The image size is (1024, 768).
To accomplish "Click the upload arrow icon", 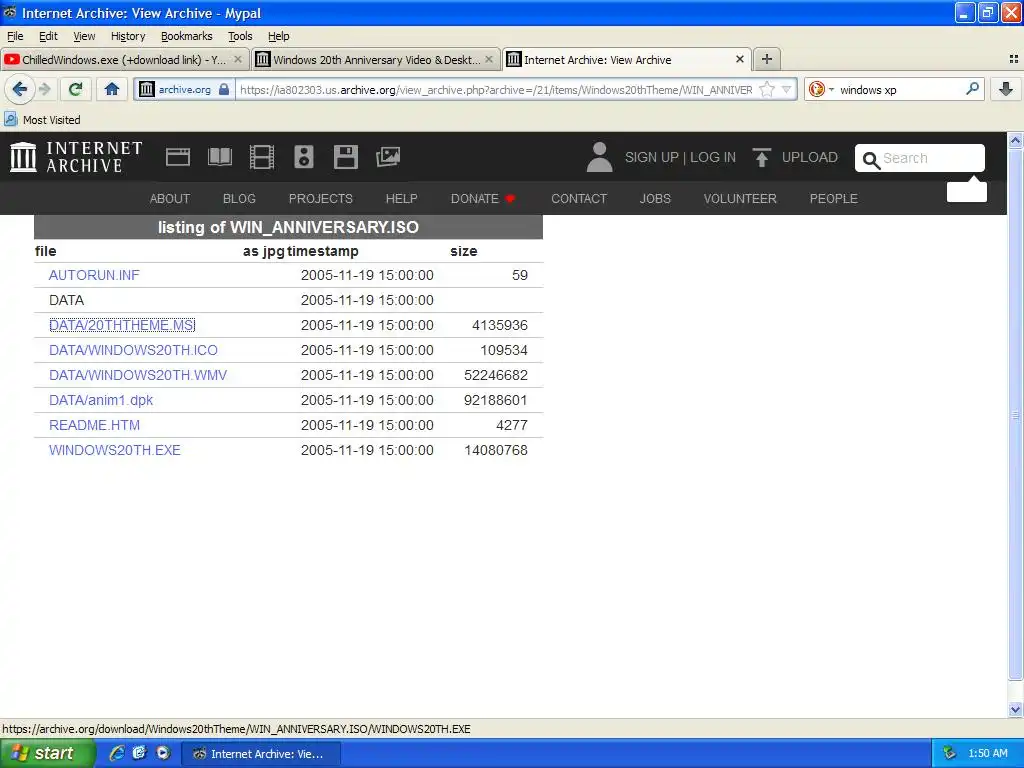I will click(761, 157).
